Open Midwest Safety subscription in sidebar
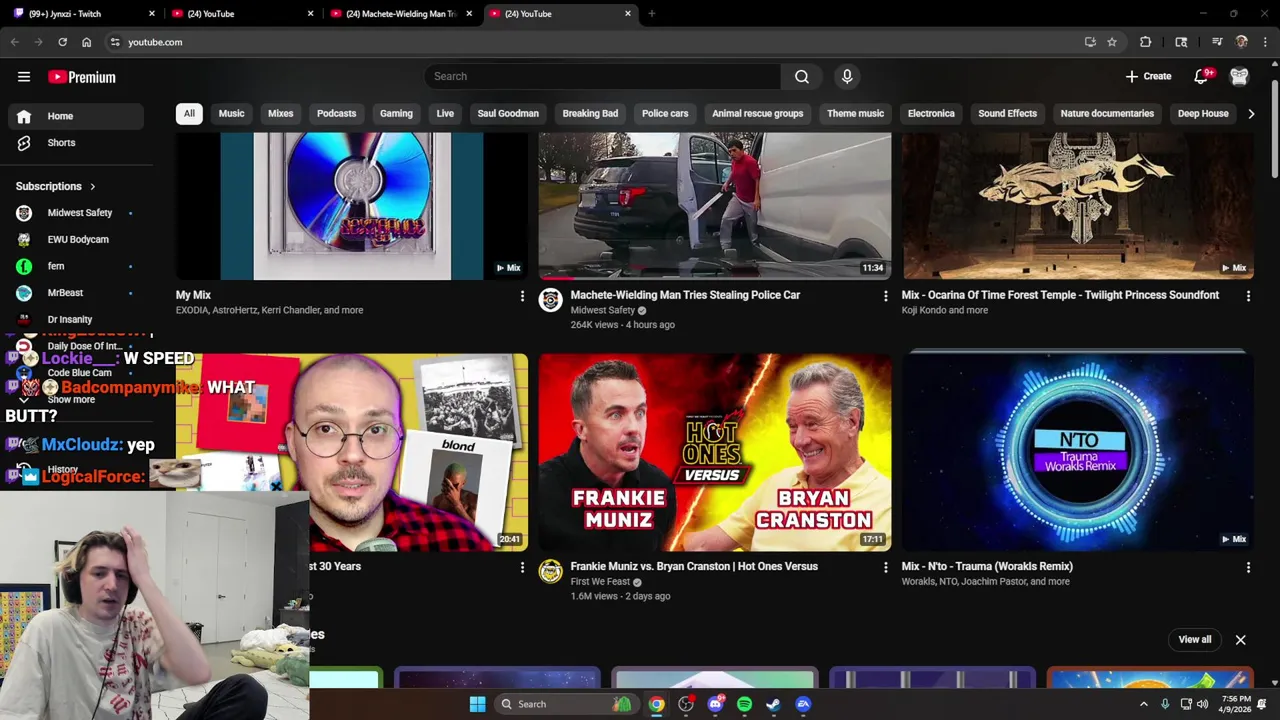1280x720 pixels. click(76, 213)
